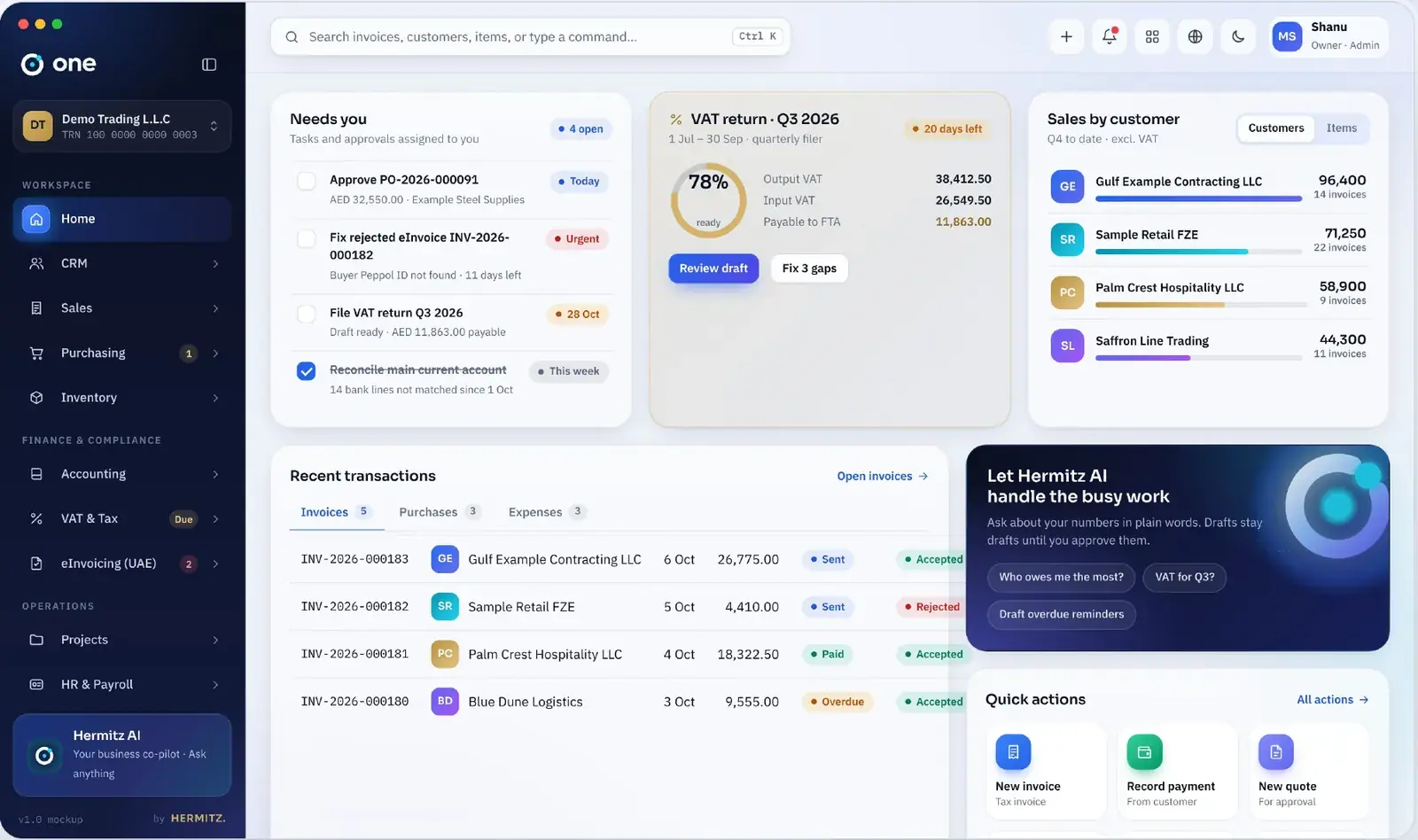Open the All actions link
1418x840 pixels.
click(x=1333, y=700)
